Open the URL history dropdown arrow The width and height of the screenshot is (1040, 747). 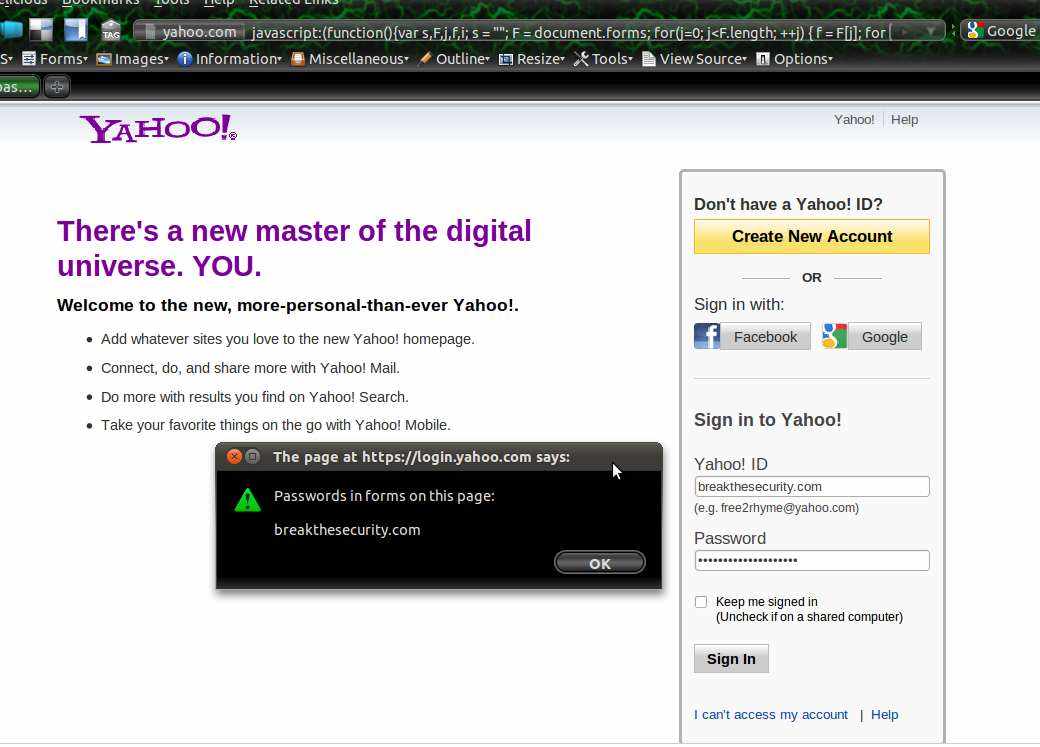[x=931, y=31]
